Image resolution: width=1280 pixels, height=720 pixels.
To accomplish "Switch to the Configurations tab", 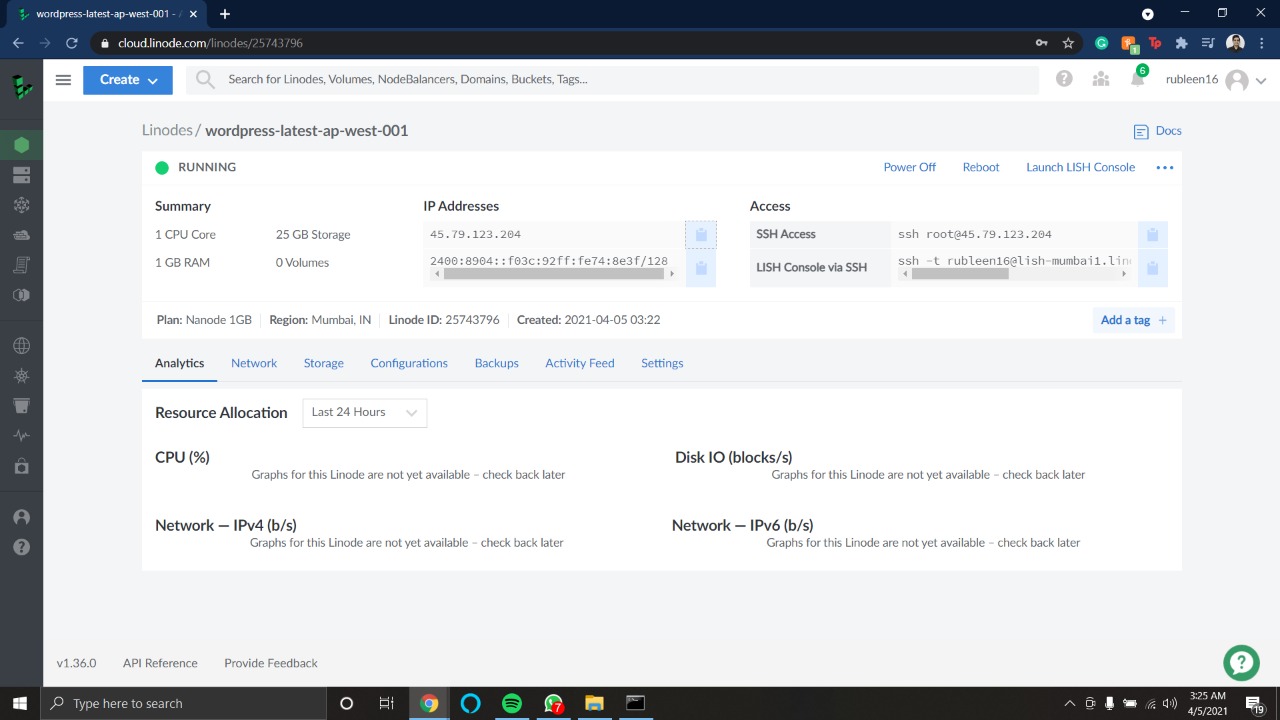I will tap(409, 363).
